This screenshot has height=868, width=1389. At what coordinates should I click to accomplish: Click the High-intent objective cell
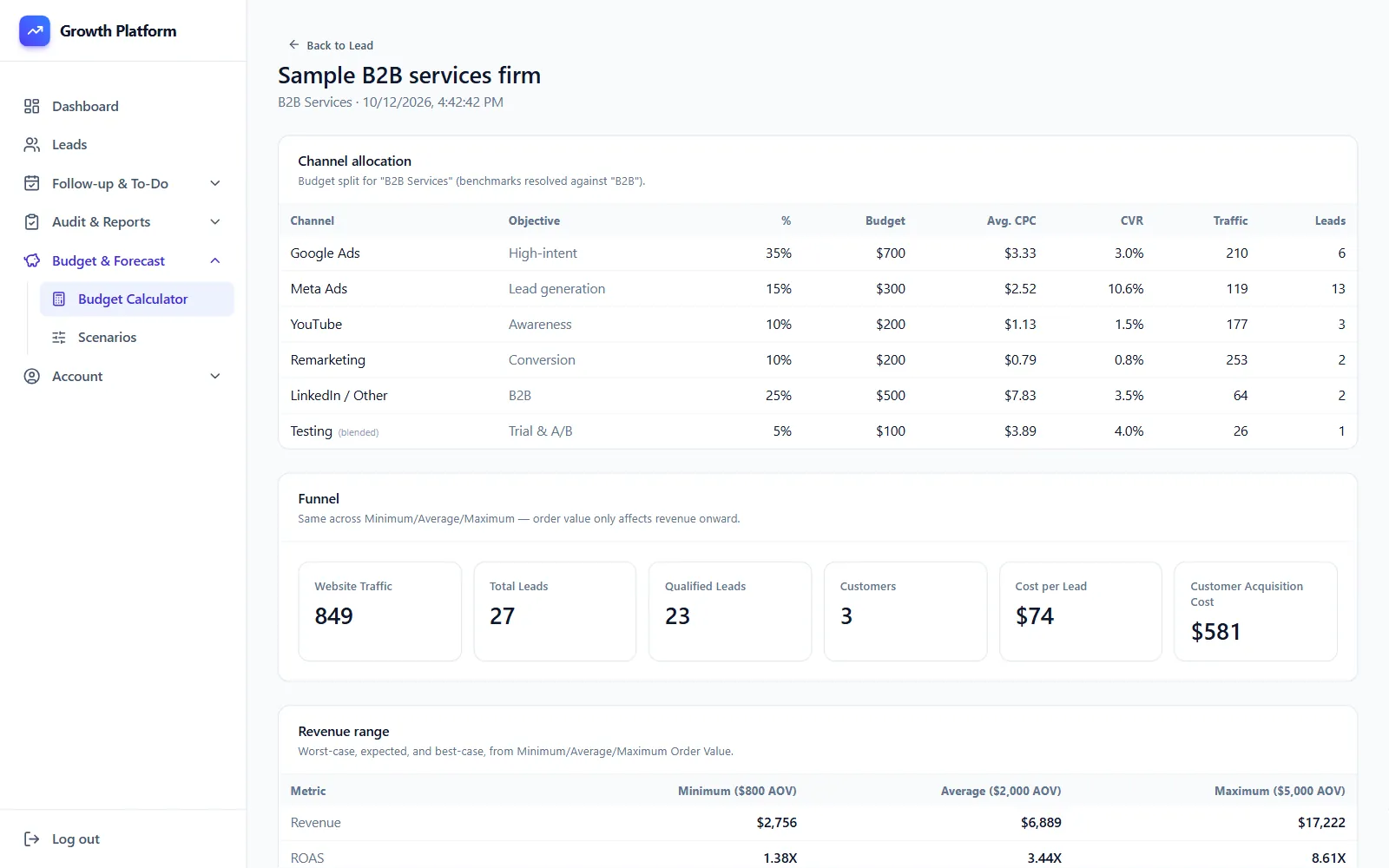pyautogui.click(x=543, y=253)
